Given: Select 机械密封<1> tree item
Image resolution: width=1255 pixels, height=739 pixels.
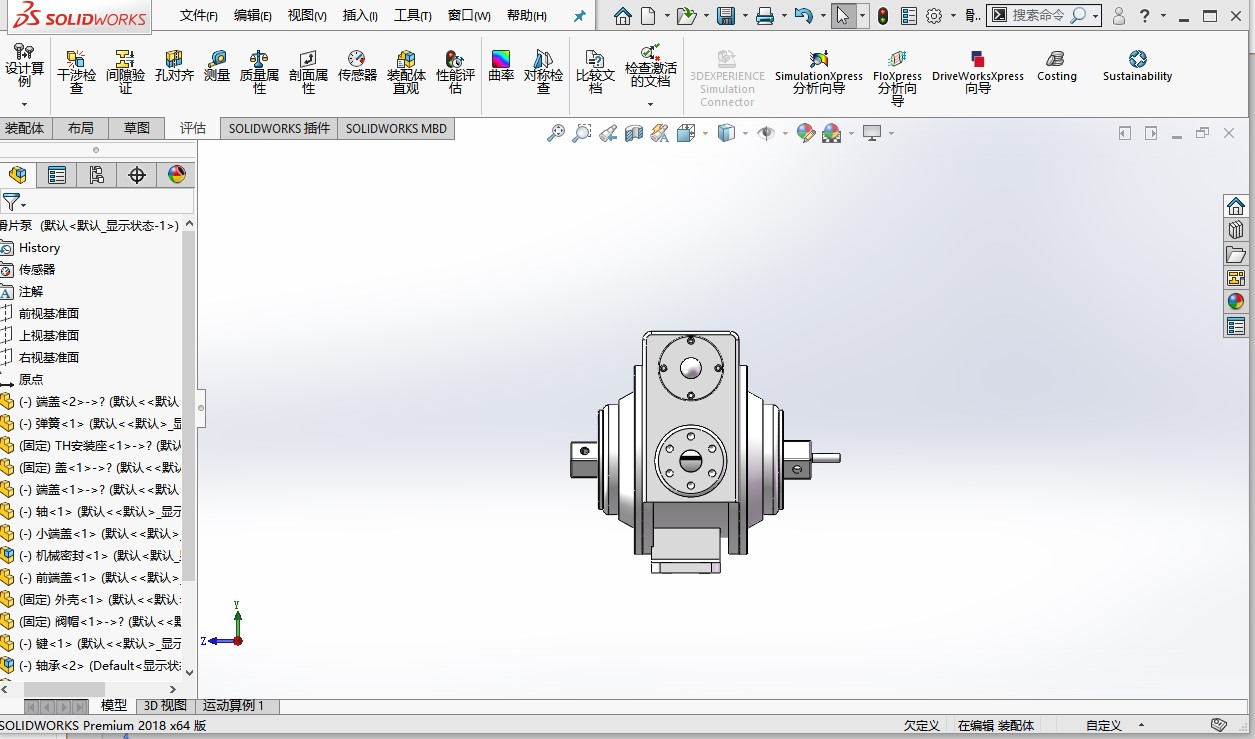Looking at the screenshot, I should (x=92, y=556).
